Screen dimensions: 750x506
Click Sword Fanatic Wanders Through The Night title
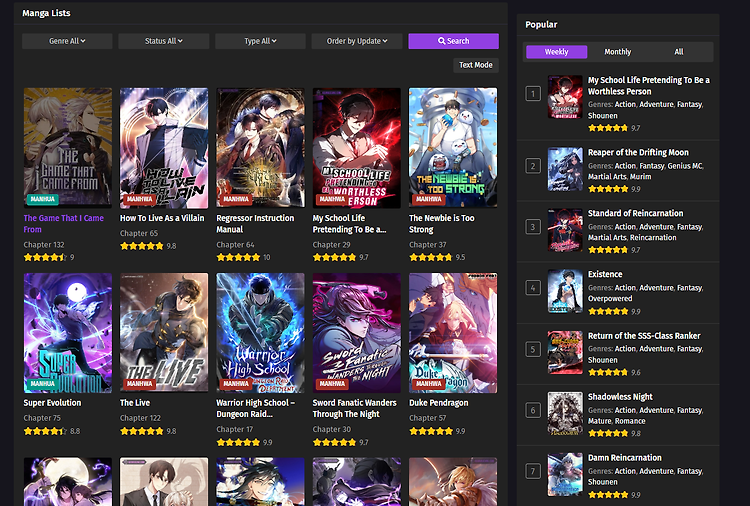coord(354,408)
